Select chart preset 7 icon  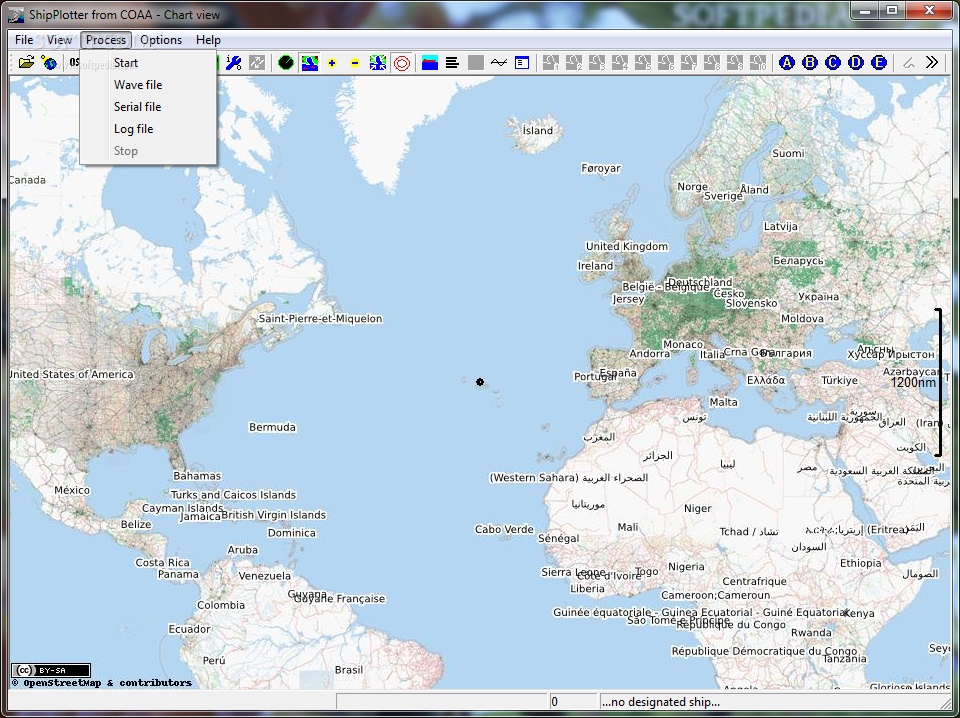(x=689, y=62)
